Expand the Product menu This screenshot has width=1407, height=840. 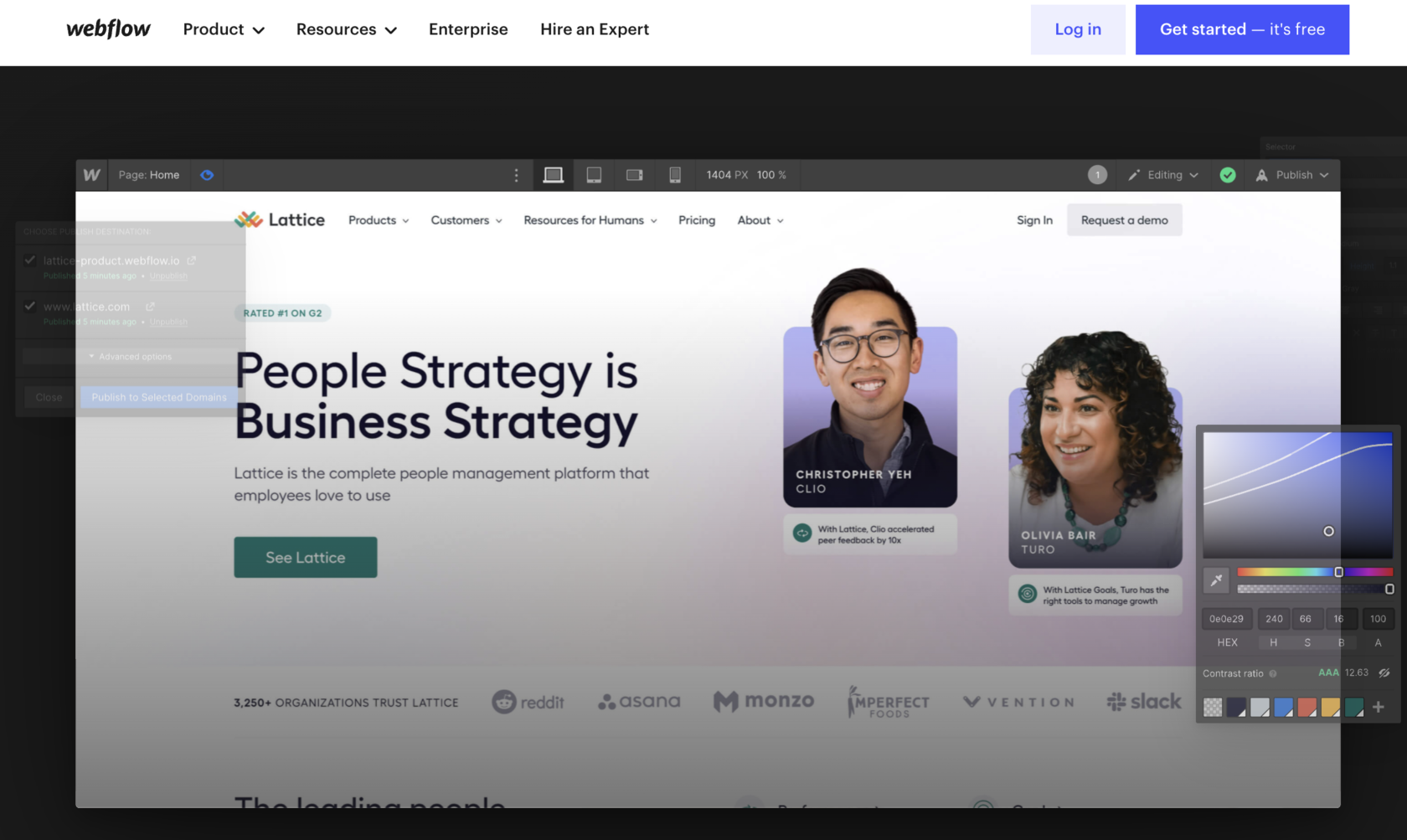tap(224, 29)
